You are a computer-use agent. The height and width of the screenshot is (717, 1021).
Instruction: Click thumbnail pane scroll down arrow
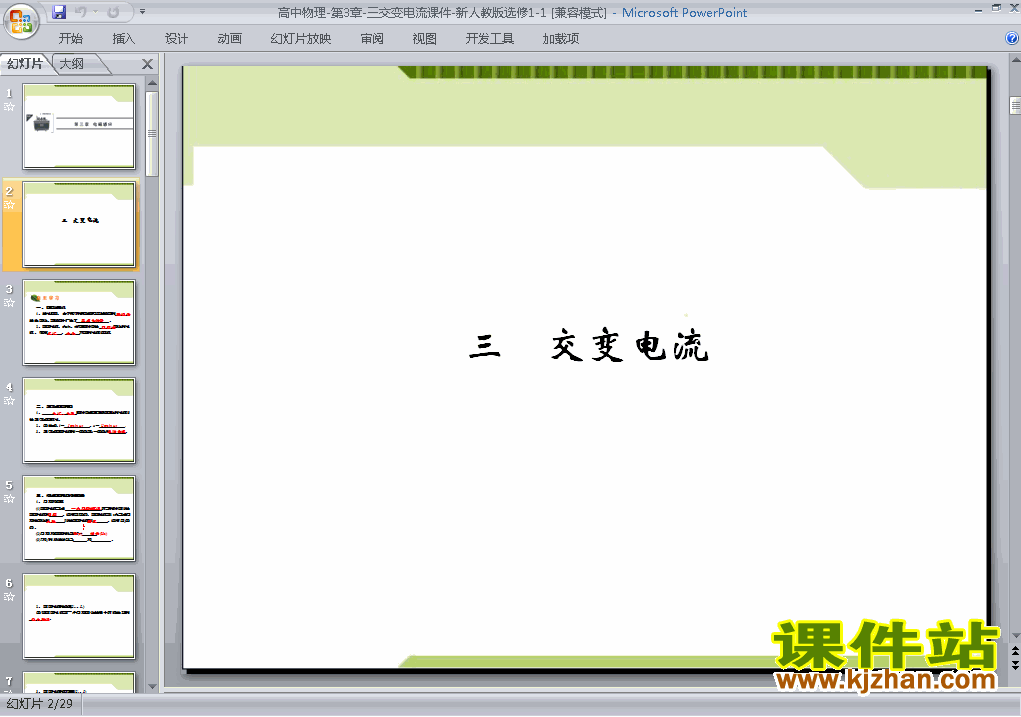(x=152, y=686)
